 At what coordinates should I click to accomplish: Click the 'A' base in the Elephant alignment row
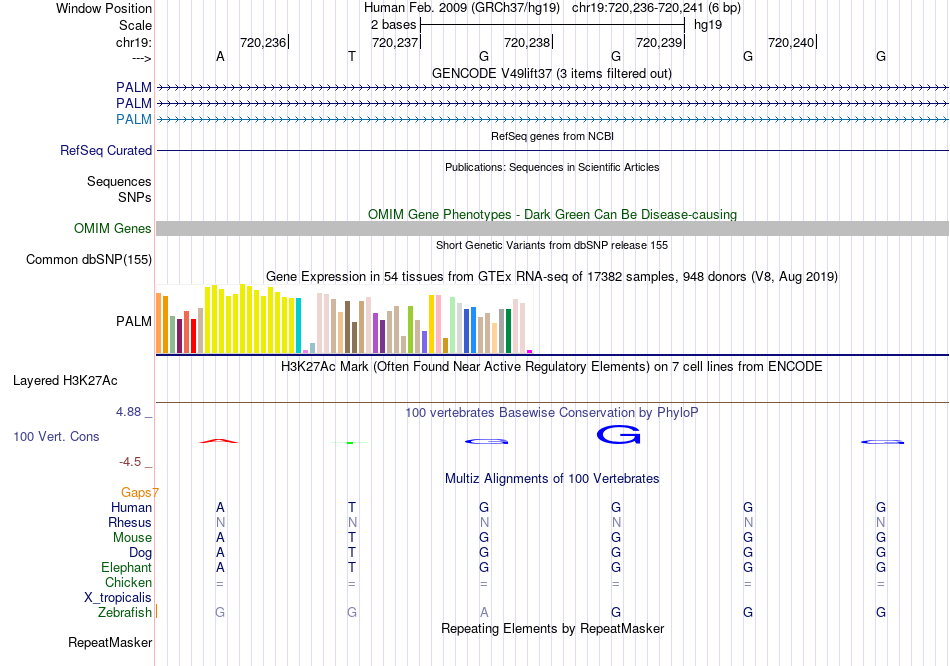[220, 568]
